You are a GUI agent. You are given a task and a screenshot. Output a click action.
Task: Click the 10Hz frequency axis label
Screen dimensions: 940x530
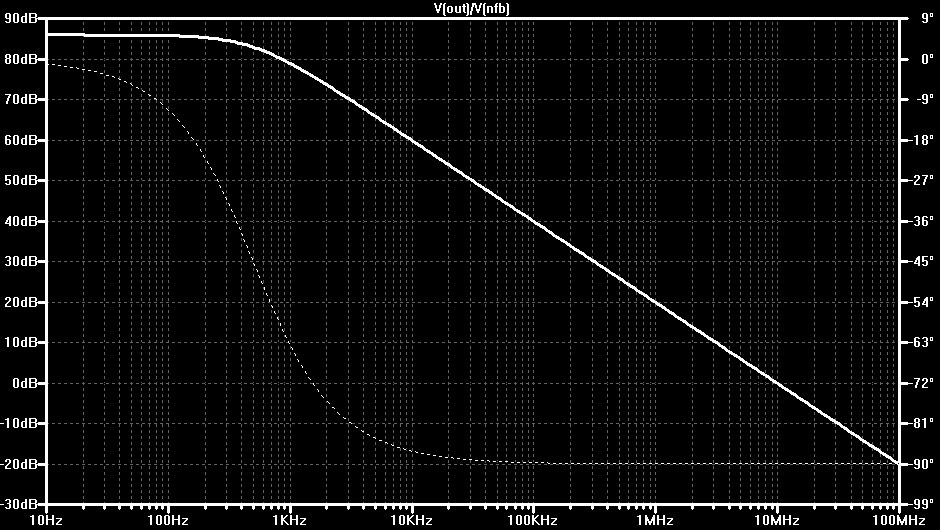[x=46, y=520]
